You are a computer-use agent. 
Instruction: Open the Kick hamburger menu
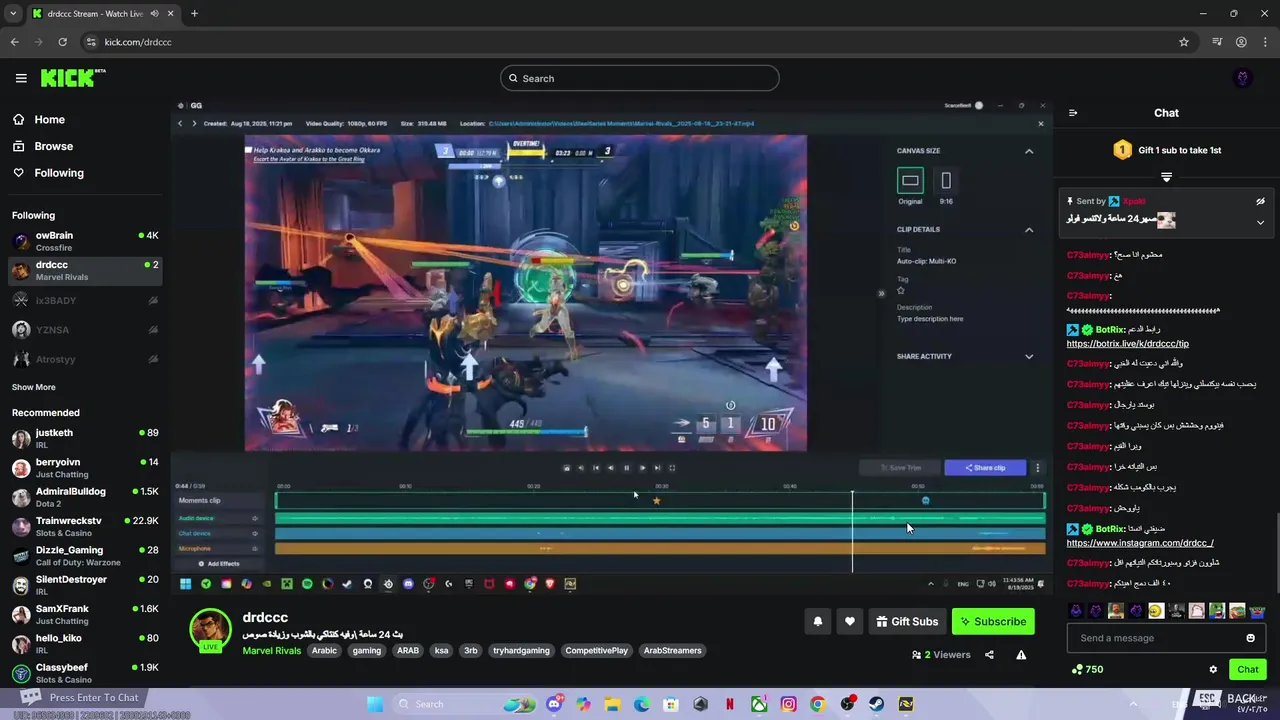pyautogui.click(x=21, y=78)
